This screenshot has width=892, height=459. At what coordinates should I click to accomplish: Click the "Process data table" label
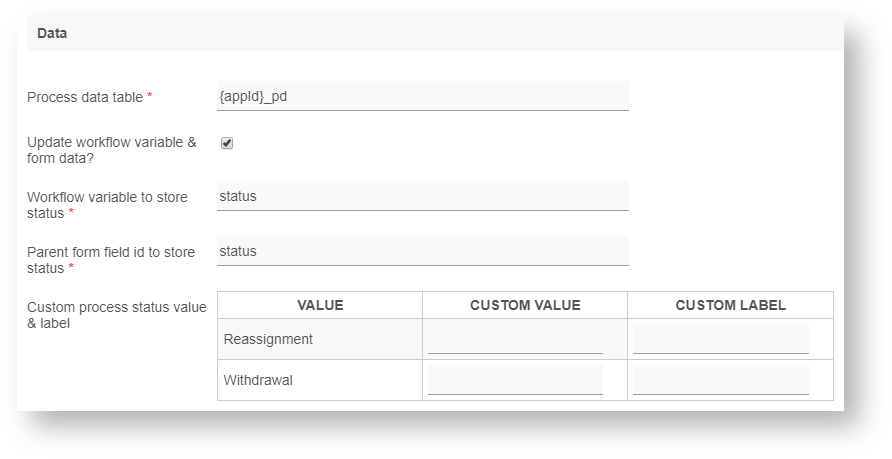[x=85, y=97]
